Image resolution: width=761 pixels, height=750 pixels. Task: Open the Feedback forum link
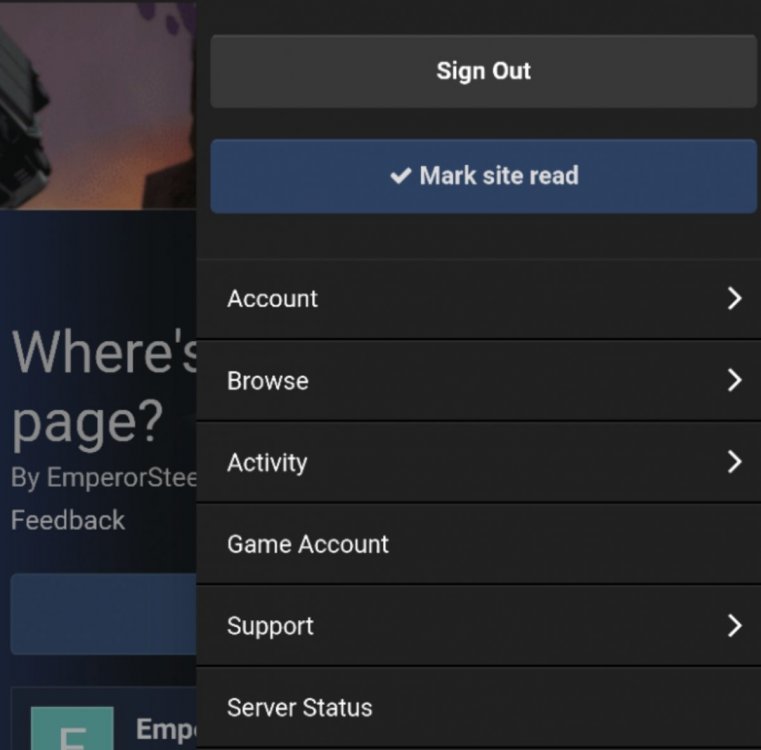(x=68, y=520)
